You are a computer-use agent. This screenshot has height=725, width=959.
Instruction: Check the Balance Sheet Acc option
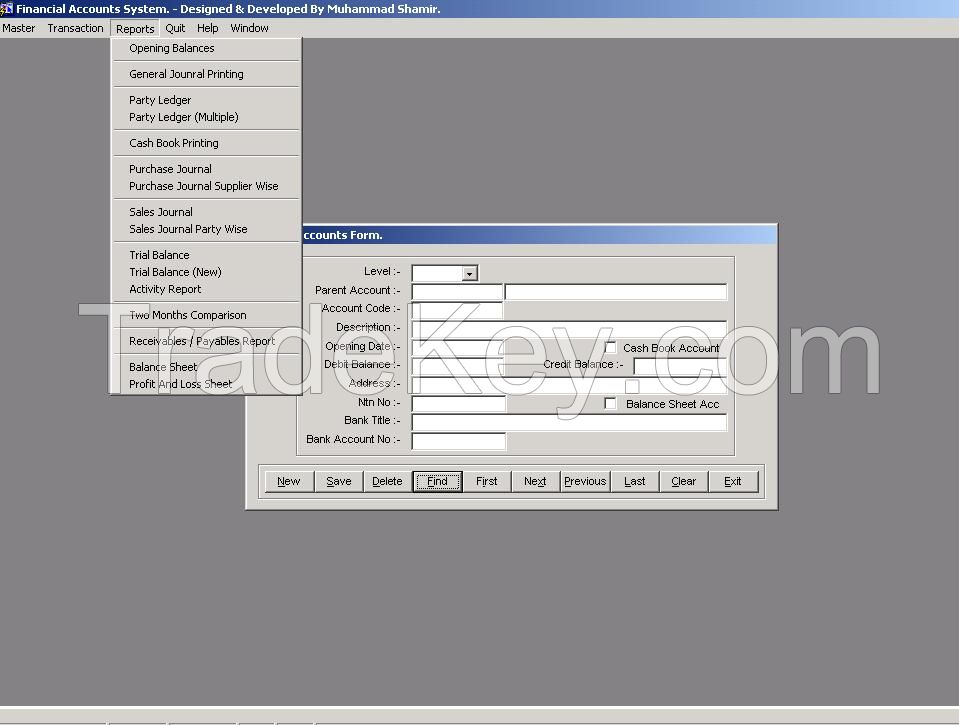click(x=610, y=403)
